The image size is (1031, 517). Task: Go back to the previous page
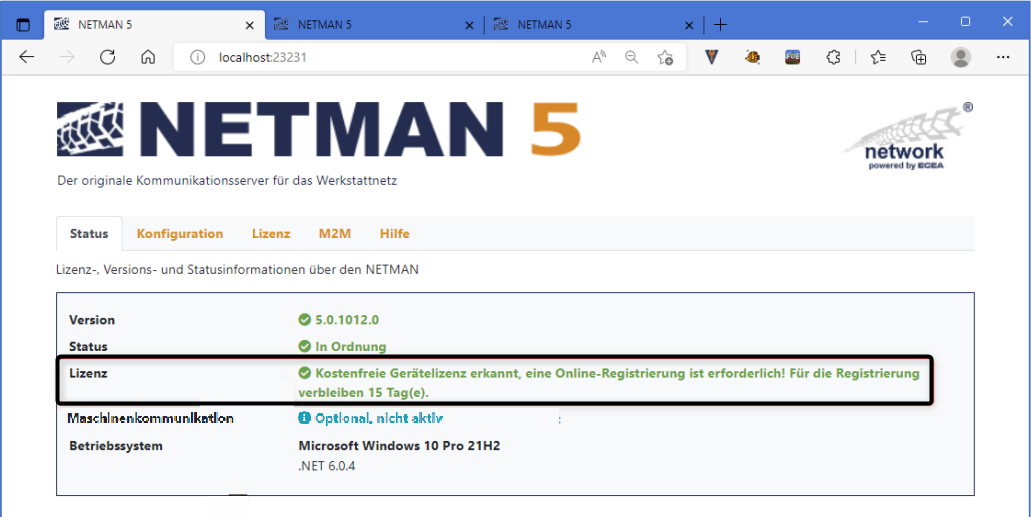point(26,57)
